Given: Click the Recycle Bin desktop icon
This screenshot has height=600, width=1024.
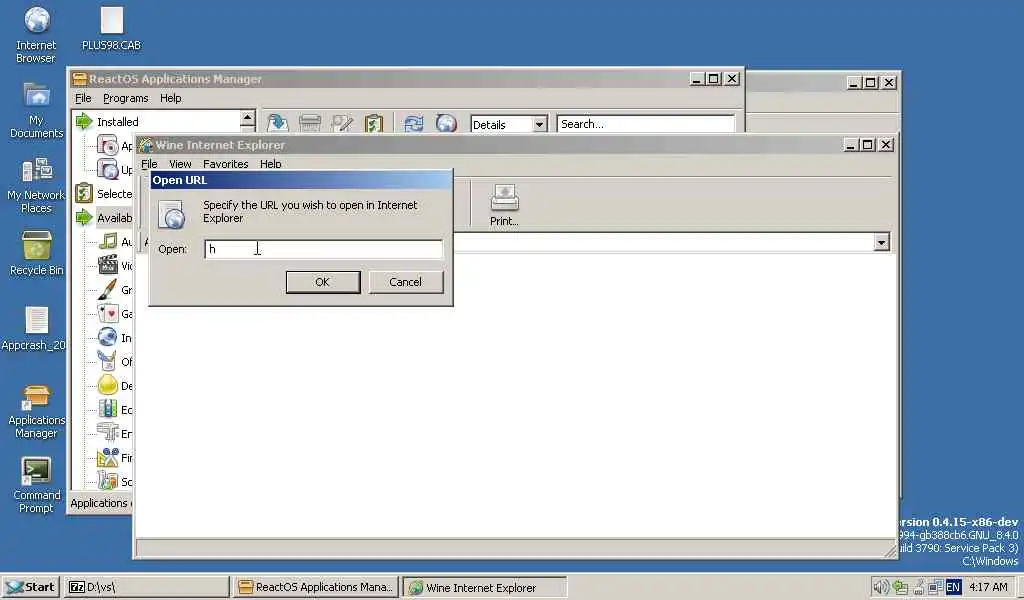Looking at the screenshot, I should pyautogui.click(x=36, y=254).
